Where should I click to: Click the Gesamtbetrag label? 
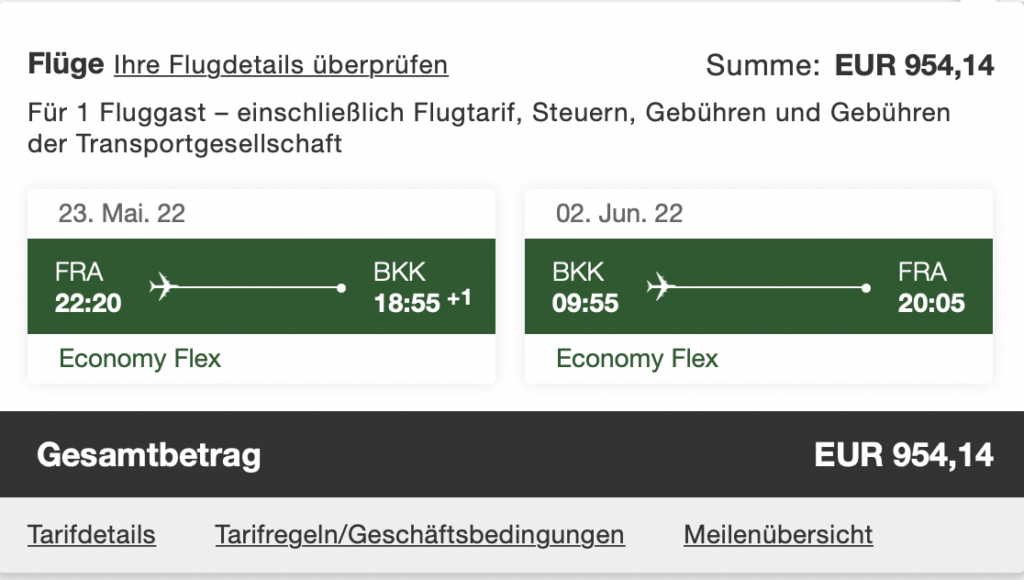tap(149, 455)
